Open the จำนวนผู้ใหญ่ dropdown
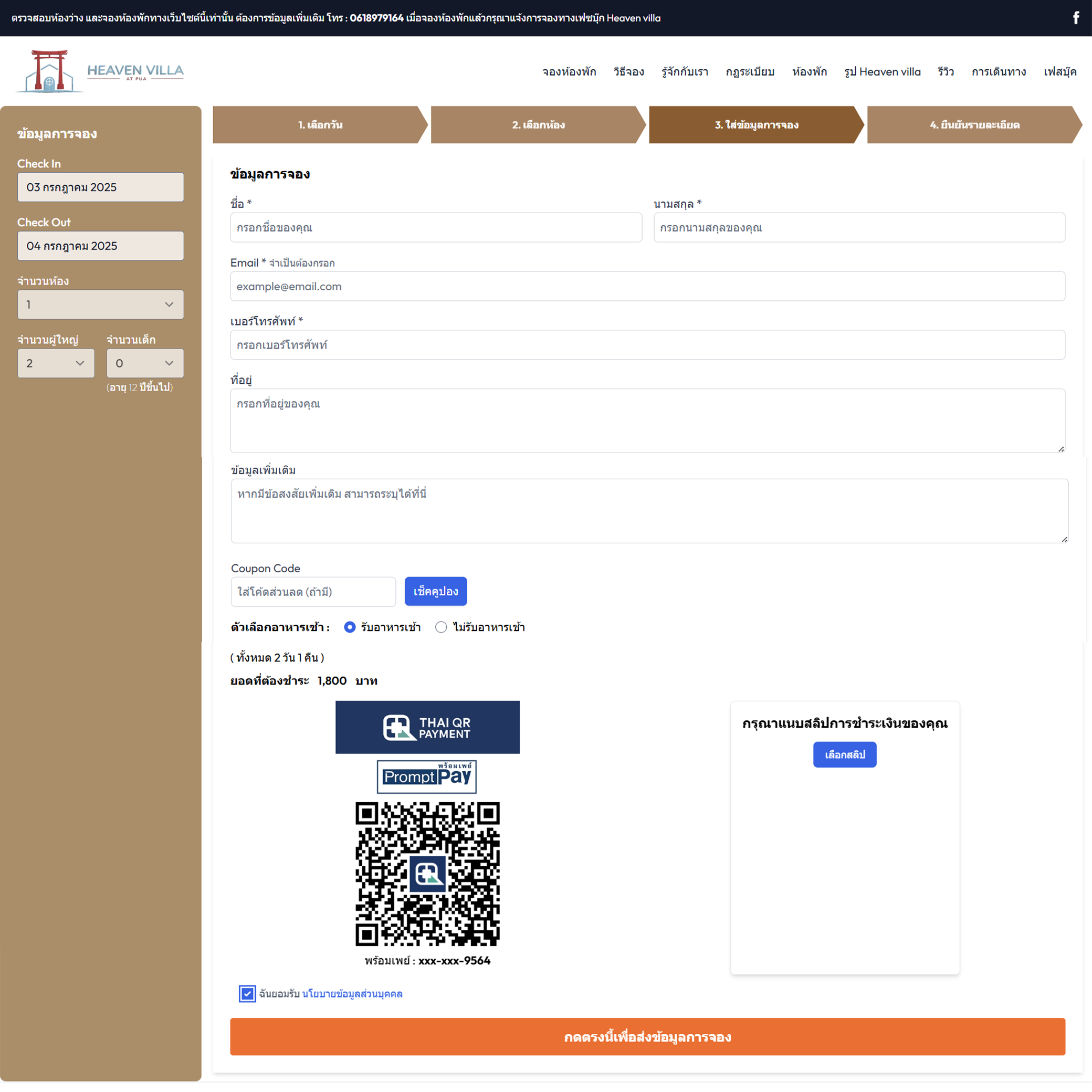The height and width of the screenshot is (1092, 1092). (56, 363)
